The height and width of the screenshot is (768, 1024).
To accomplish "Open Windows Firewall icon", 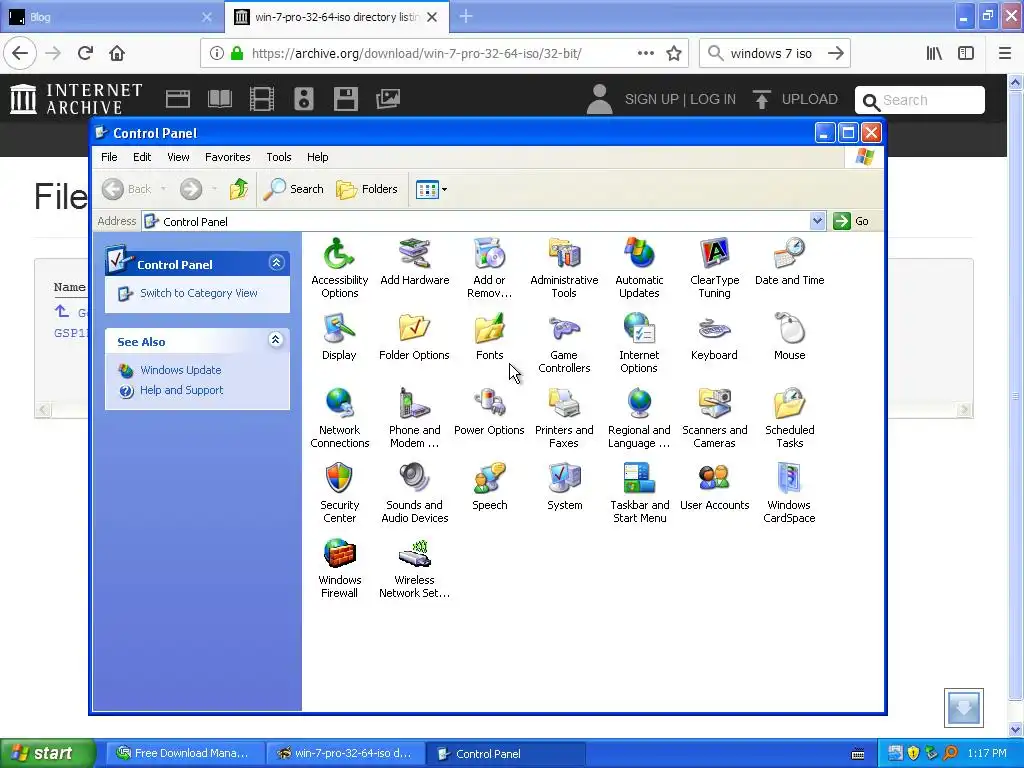I will pos(340,568).
